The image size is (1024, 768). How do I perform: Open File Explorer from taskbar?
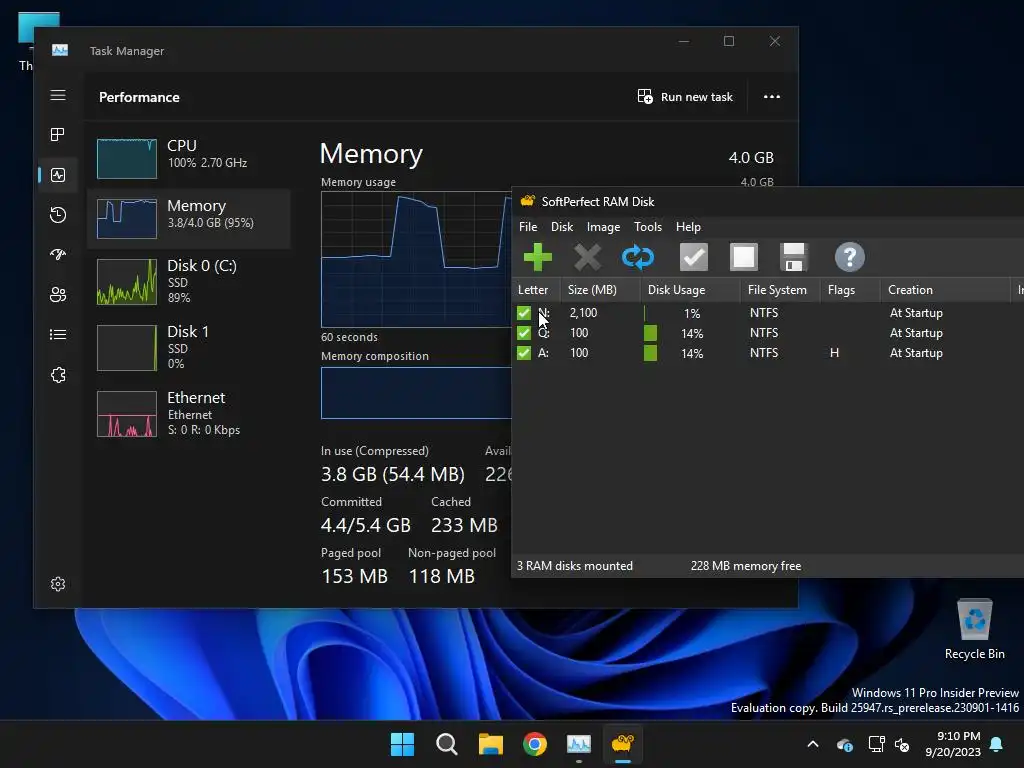[490, 744]
